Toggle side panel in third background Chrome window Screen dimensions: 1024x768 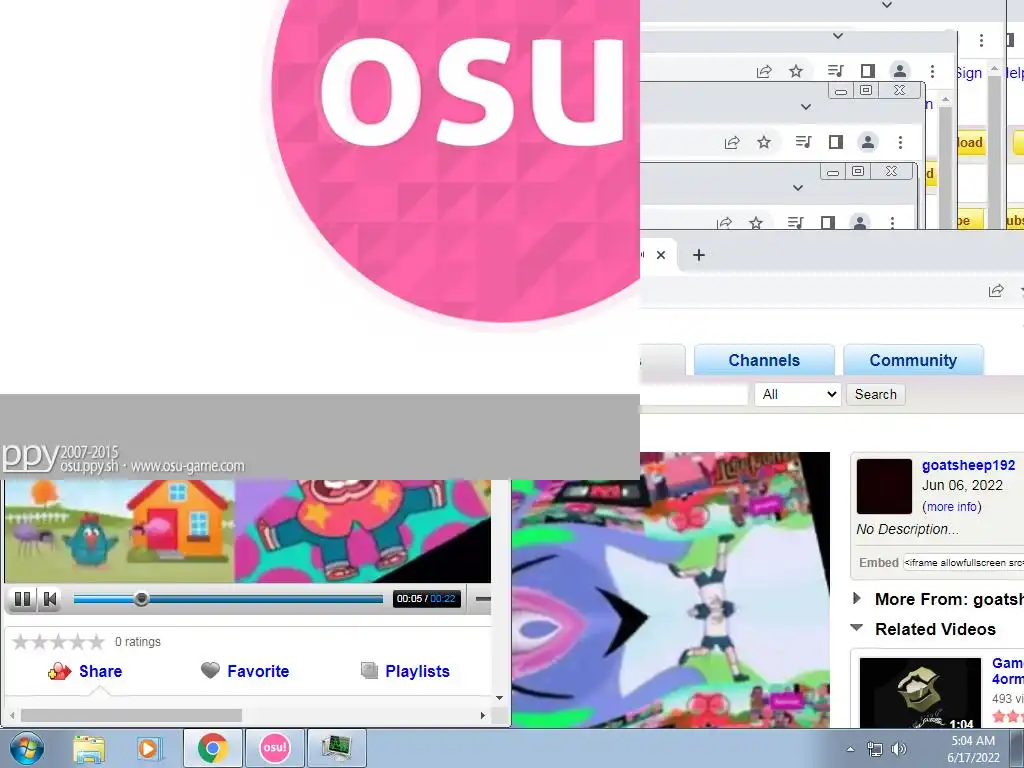[827, 223]
